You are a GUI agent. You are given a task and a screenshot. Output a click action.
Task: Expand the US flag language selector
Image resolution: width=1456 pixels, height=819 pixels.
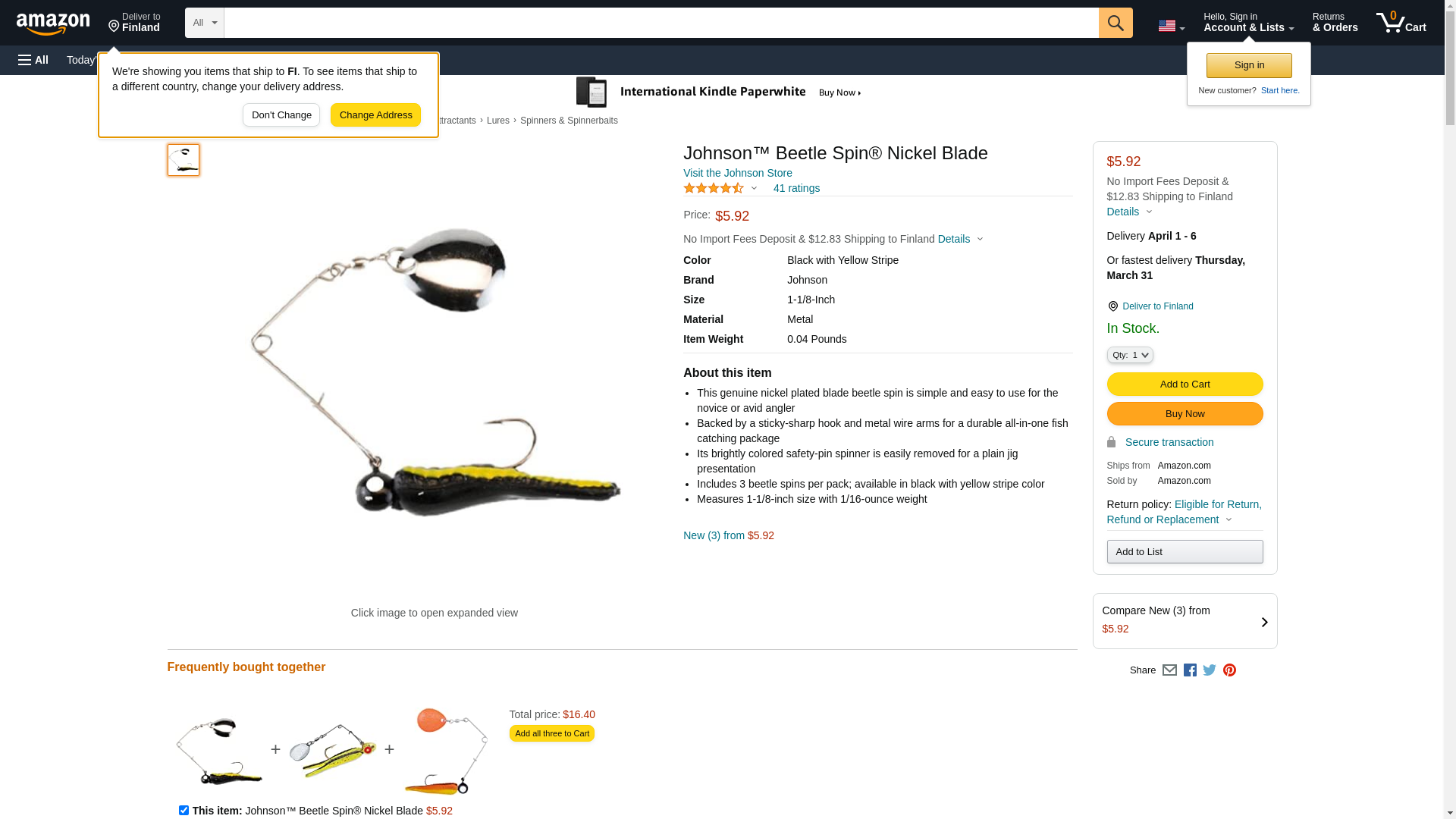click(1172, 27)
